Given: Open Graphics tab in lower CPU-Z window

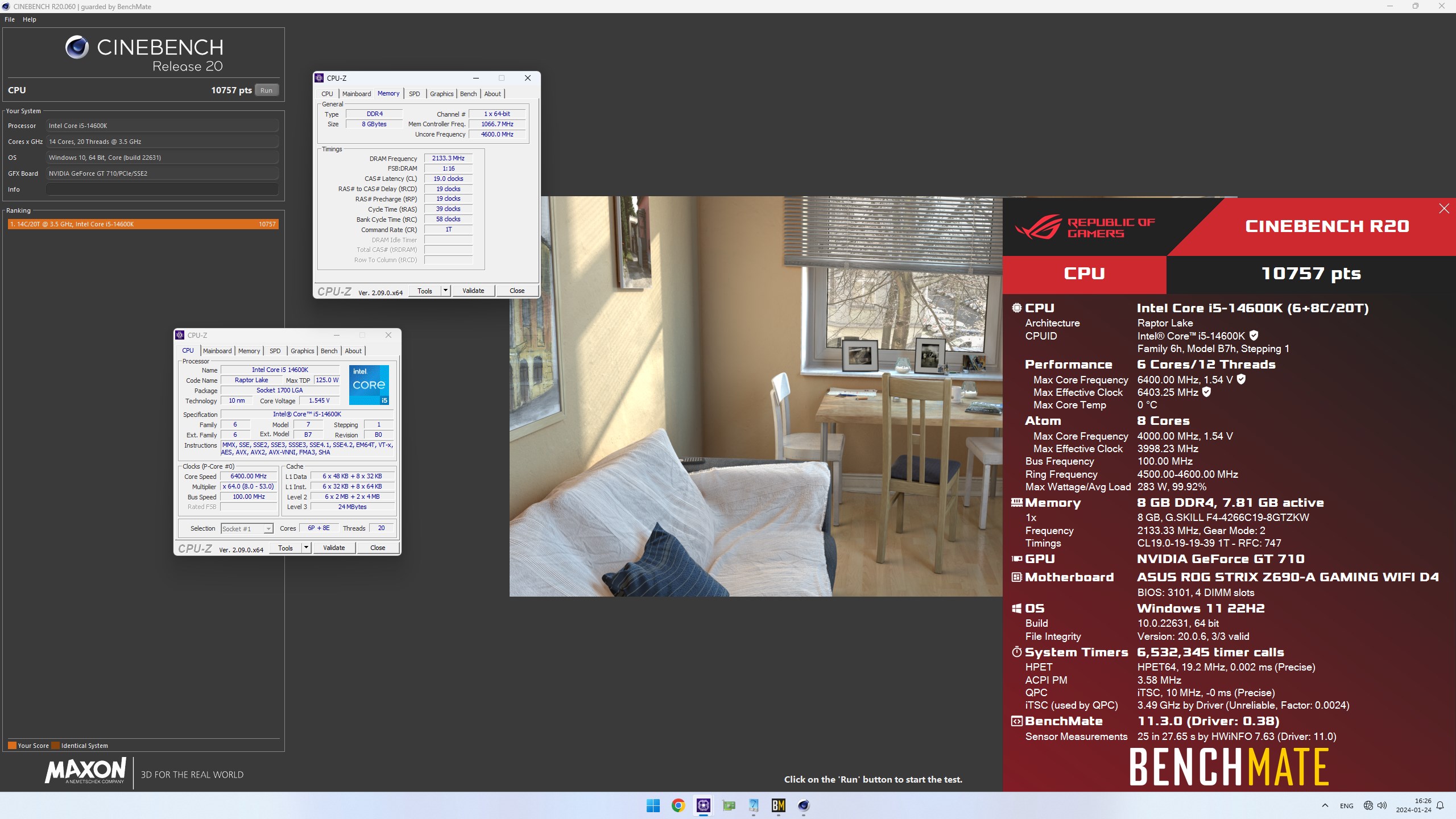Looking at the screenshot, I should click(x=303, y=351).
